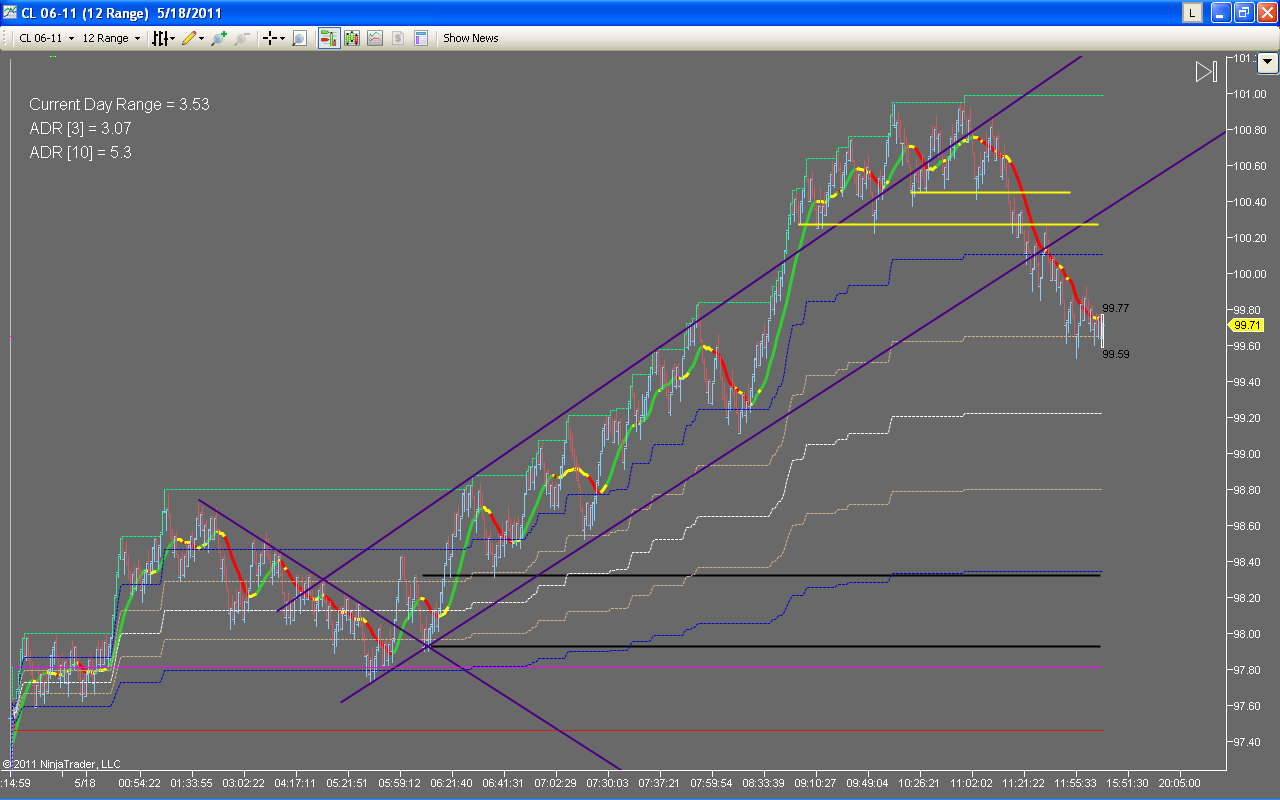Open the CL 06-11 instrument selector
The image size is (1280, 800).
click(x=47, y=38)
